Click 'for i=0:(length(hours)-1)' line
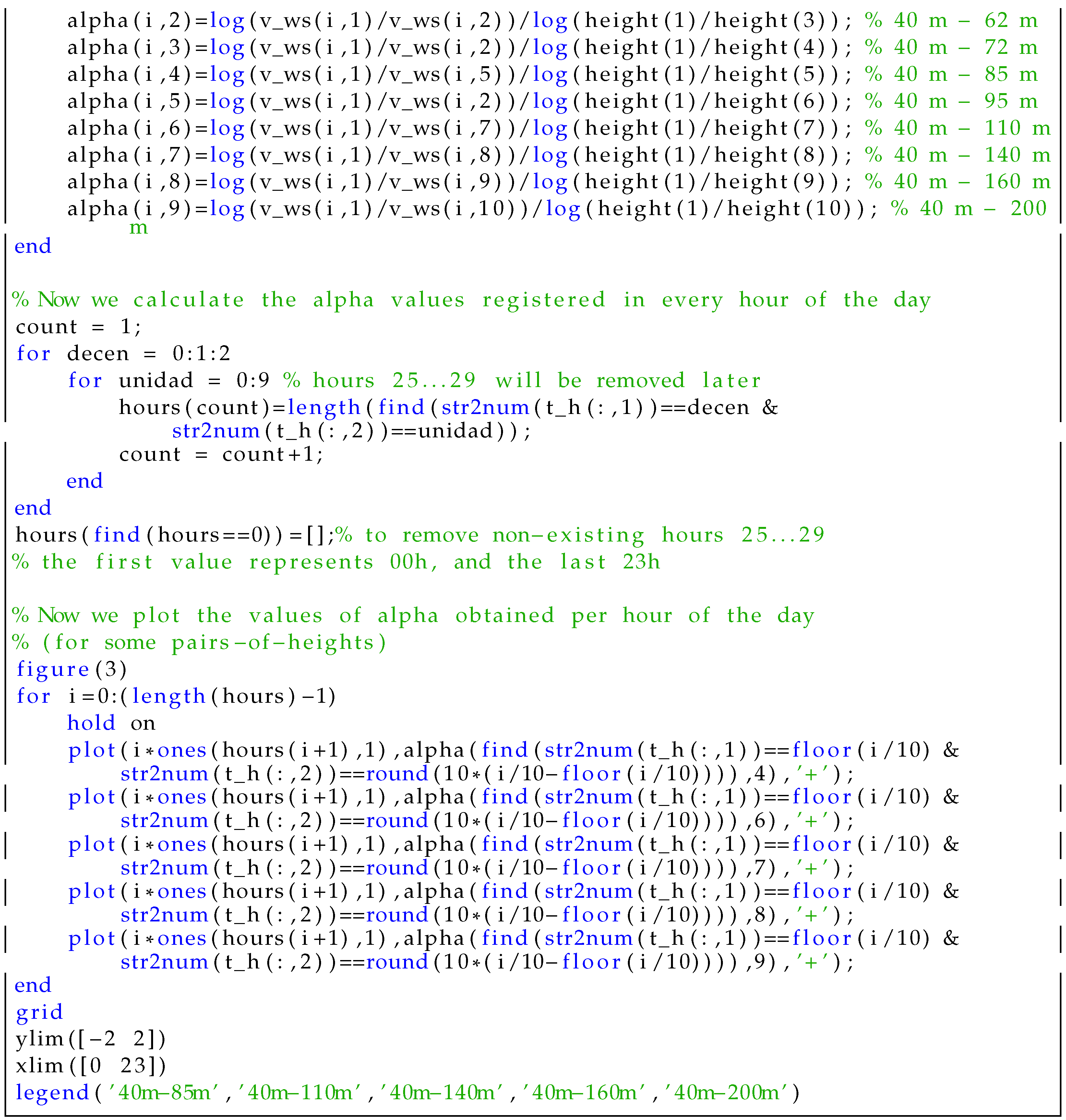The image size is (1066, 1120). click(x=176, y=697)
